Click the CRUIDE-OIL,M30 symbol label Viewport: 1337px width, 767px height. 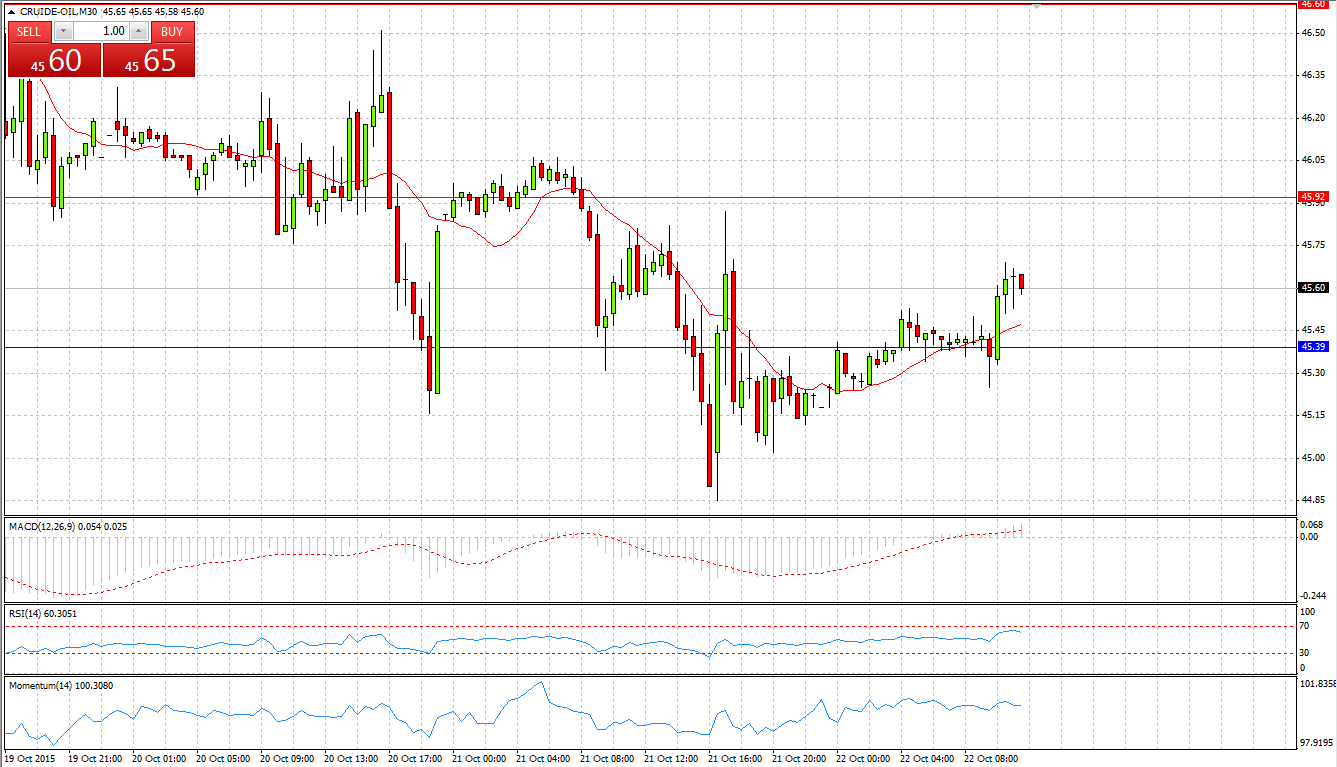(x=58, y=11)
